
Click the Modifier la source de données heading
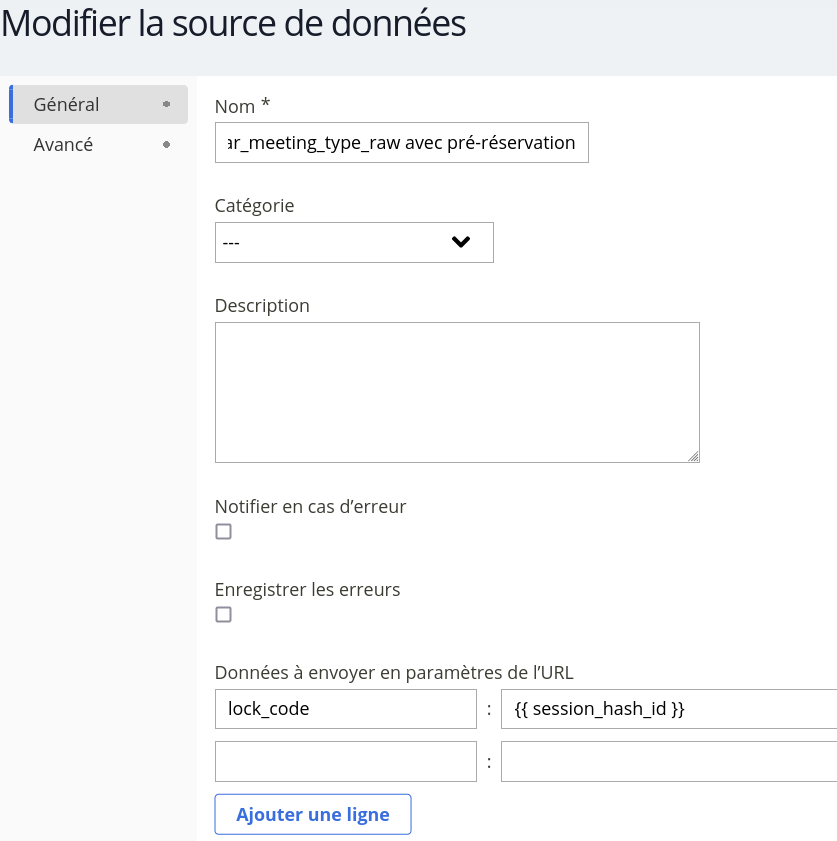(x=234, y=24)
